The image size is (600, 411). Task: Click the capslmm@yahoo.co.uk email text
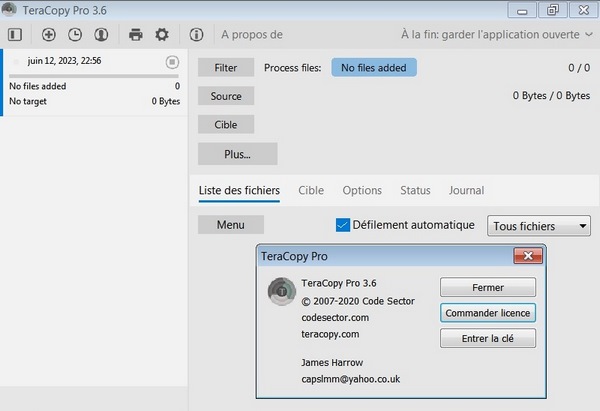(351, 379)
